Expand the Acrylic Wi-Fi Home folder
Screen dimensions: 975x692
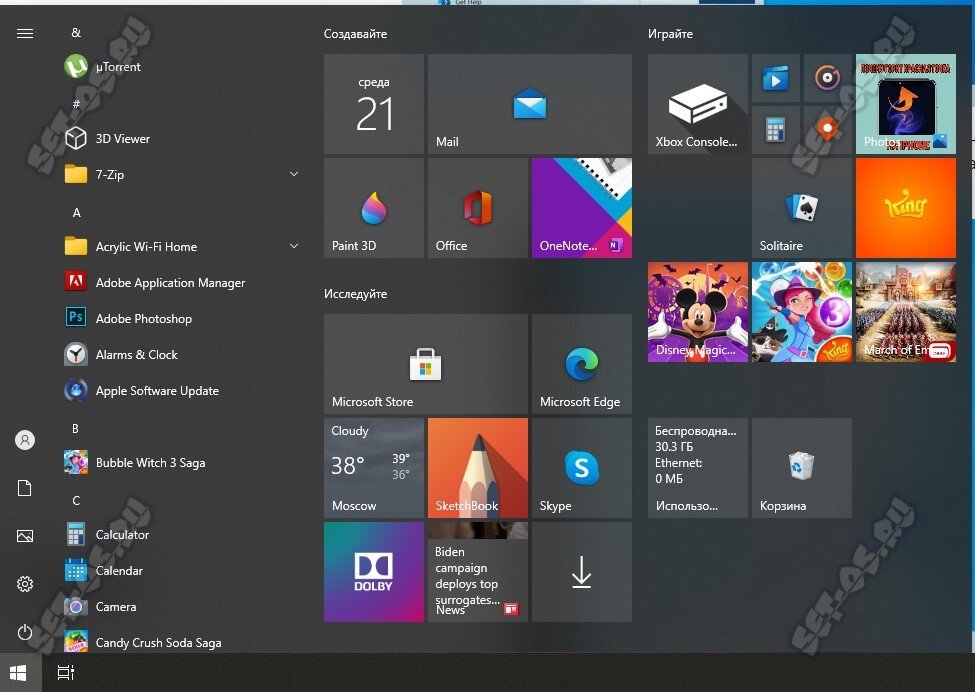pyautogui.click(x=294, y=247)
